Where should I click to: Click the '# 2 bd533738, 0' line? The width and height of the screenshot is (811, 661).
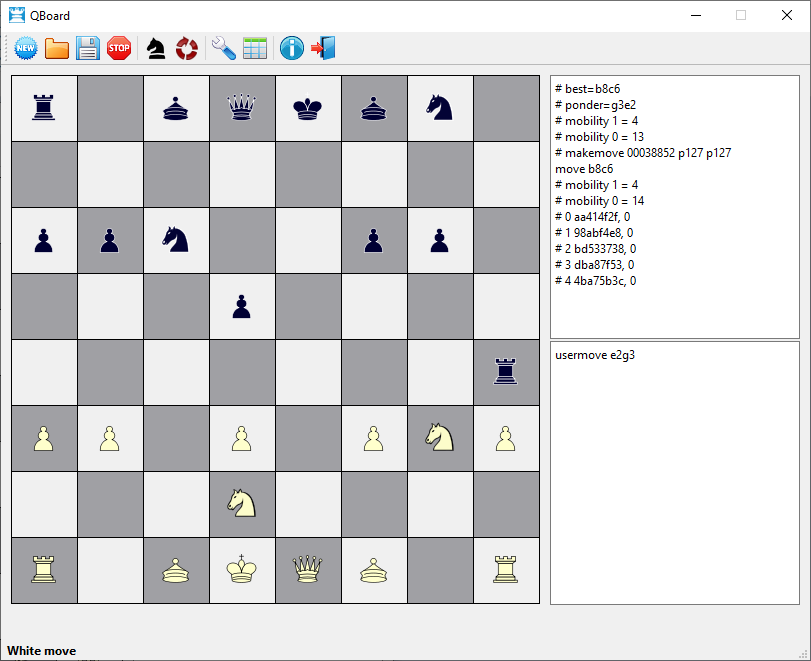[x=596, y=249]
